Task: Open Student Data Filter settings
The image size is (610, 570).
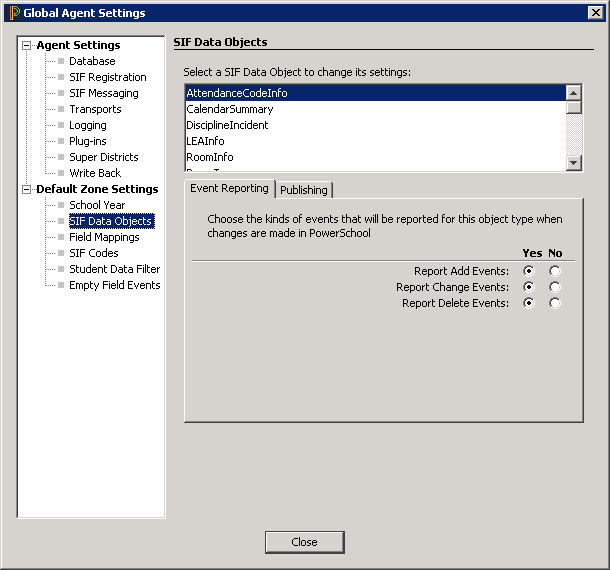Action: [114, 269]
